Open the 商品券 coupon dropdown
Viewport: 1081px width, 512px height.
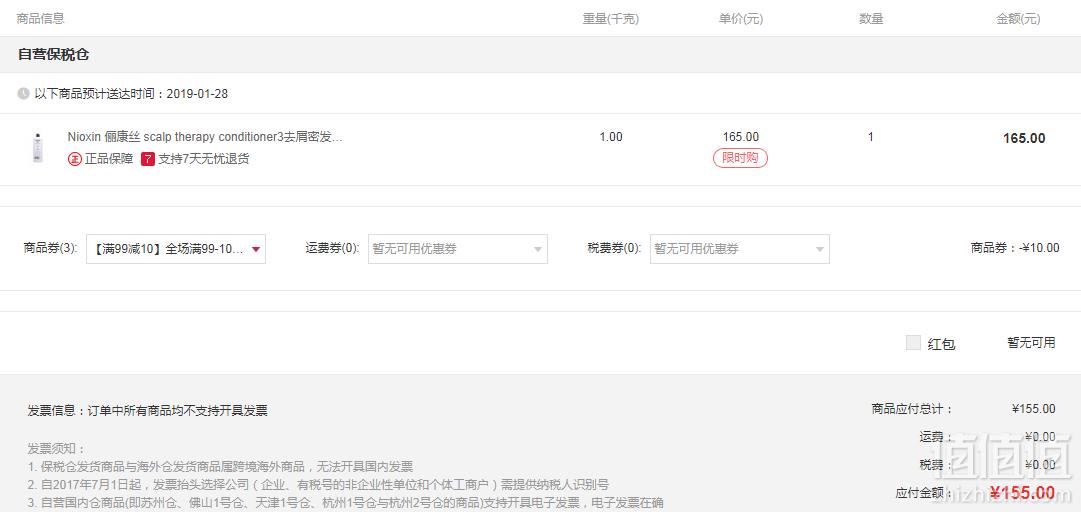pyautogui.click(x=176, y=249)
